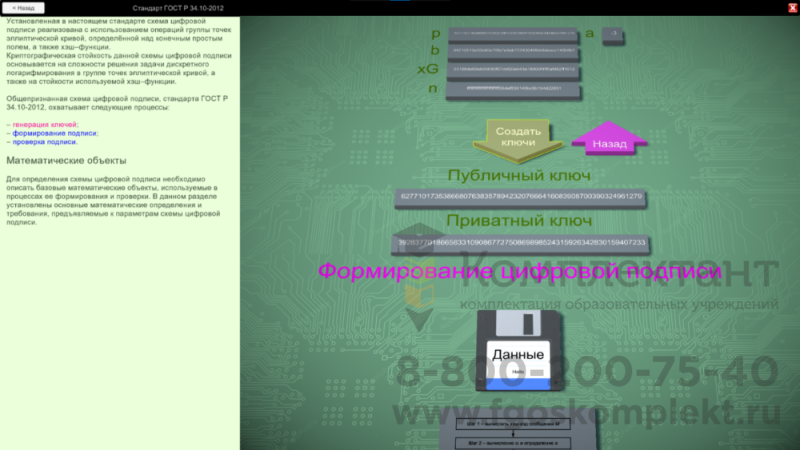Screen dimensions: 800x450
Task: Click the xG parameter value field
Action: (x=514, y=70)
